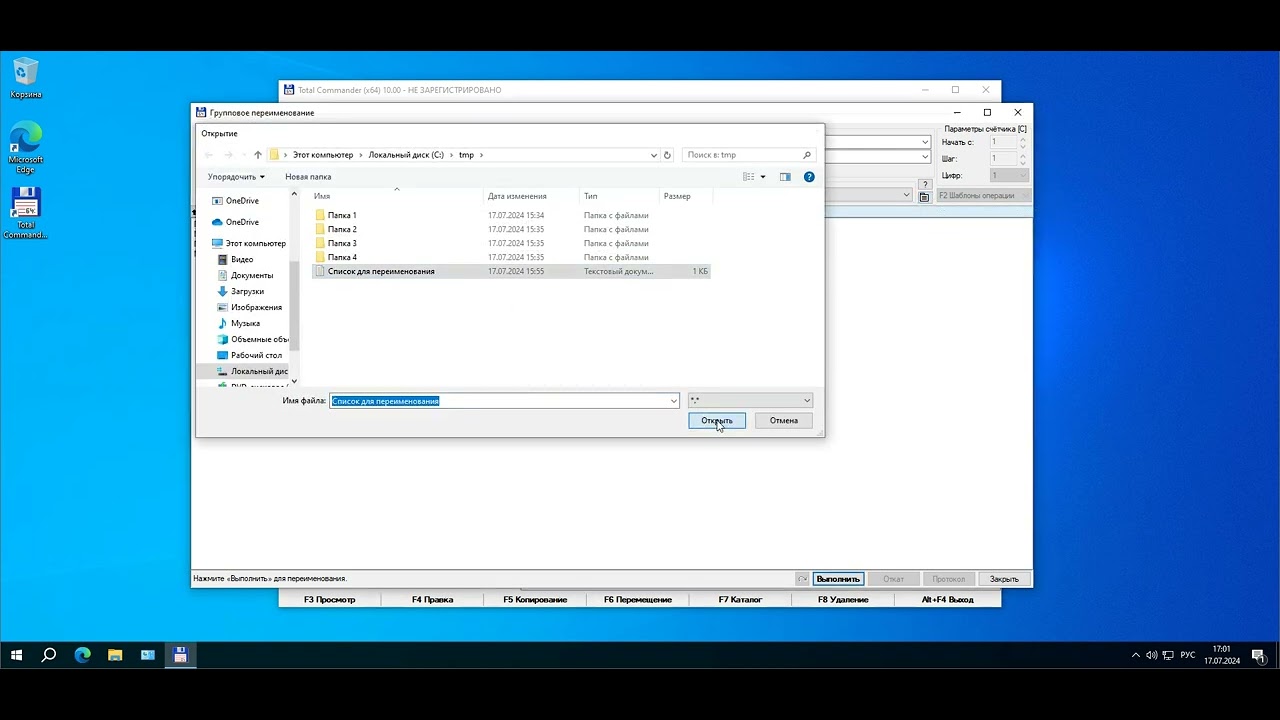Show hidden tray icons chevron
The height and width of the screenshot is (720, 1280).
click(x=1135, y=655)
